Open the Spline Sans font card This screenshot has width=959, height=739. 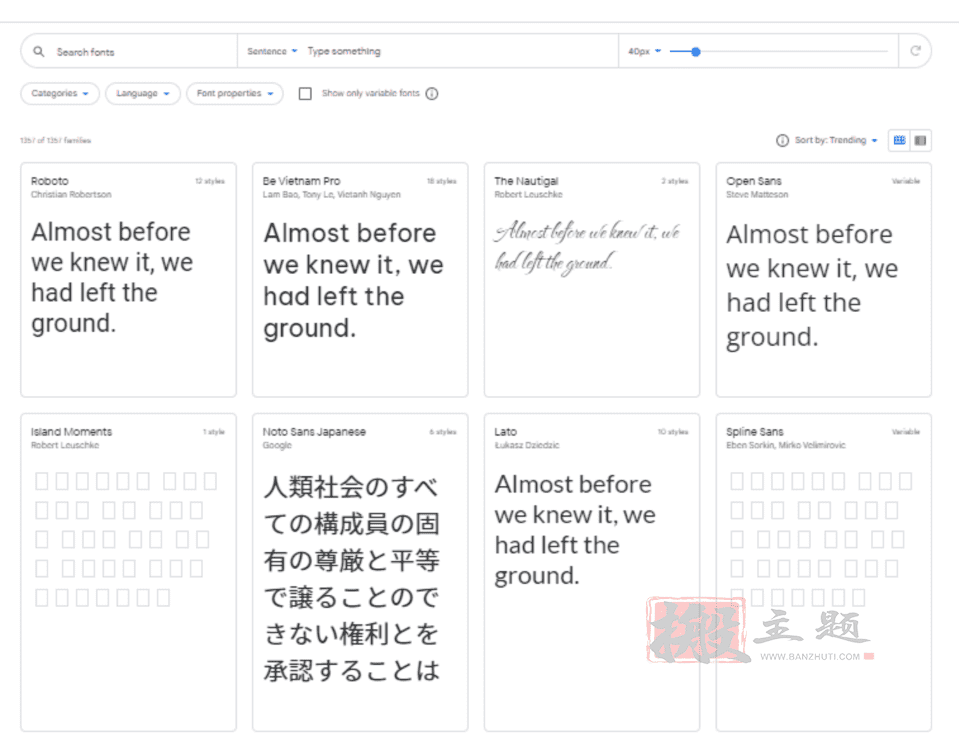(x=824, y=572)
